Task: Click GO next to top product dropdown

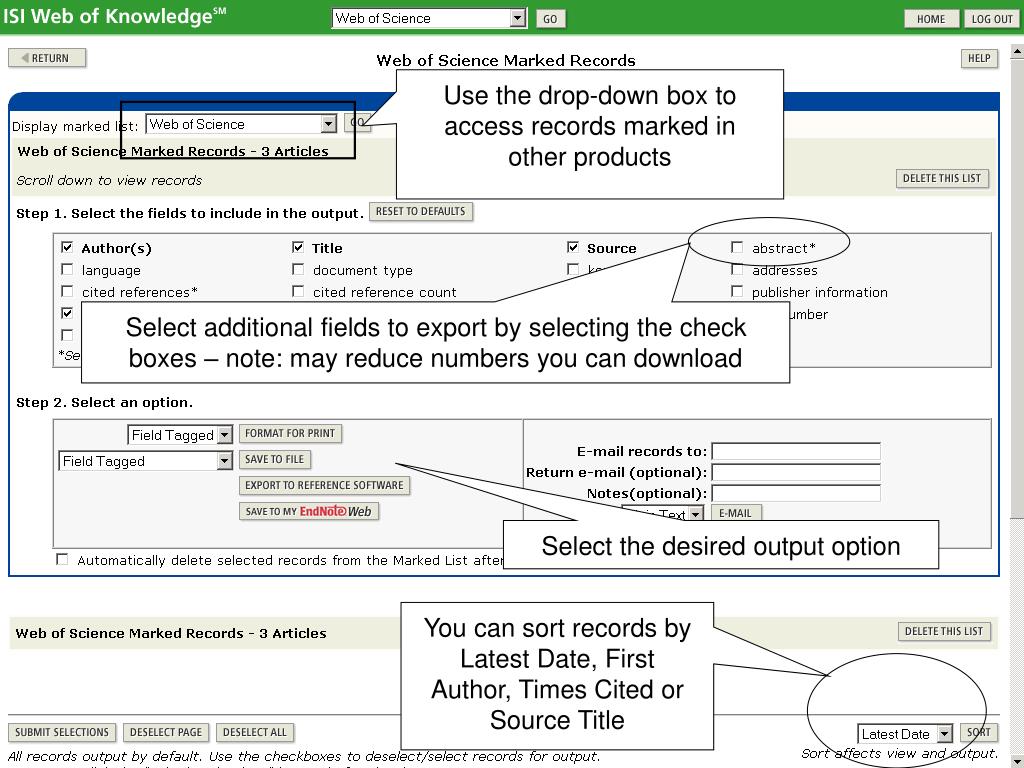Action: [x=550, y=19]
